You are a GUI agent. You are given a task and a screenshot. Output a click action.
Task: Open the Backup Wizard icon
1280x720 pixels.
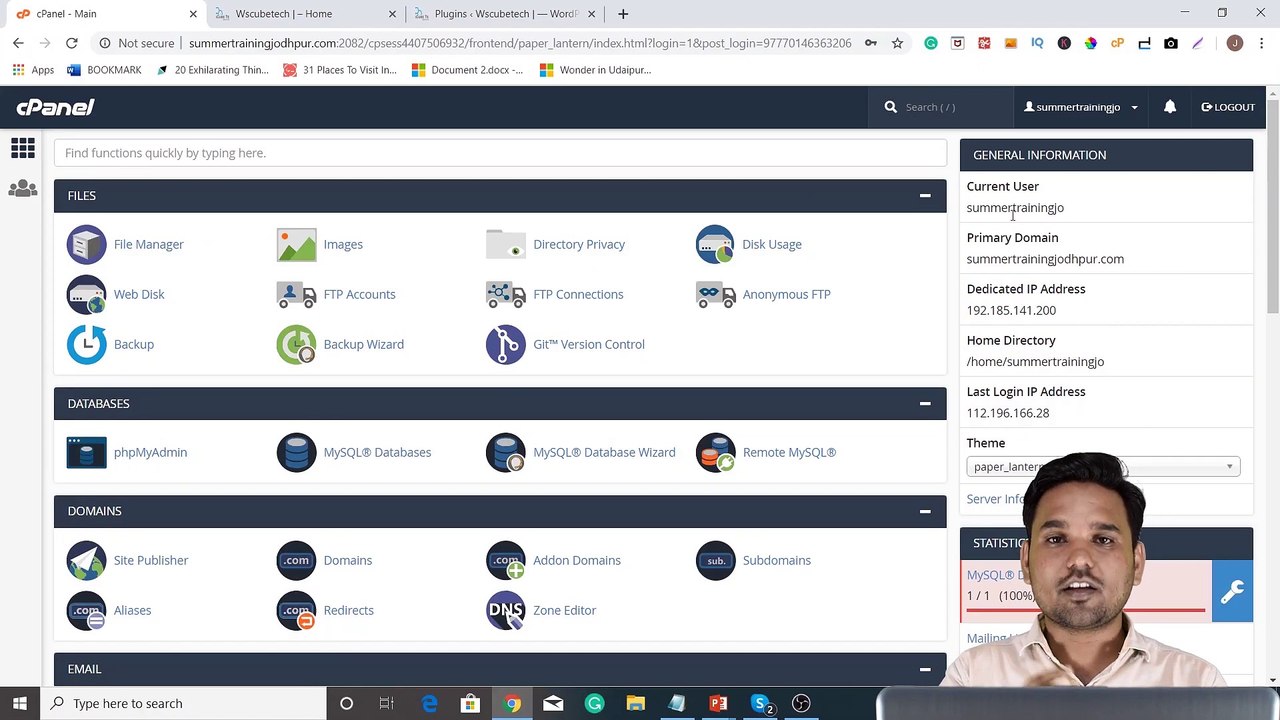[x=296, y=344]
